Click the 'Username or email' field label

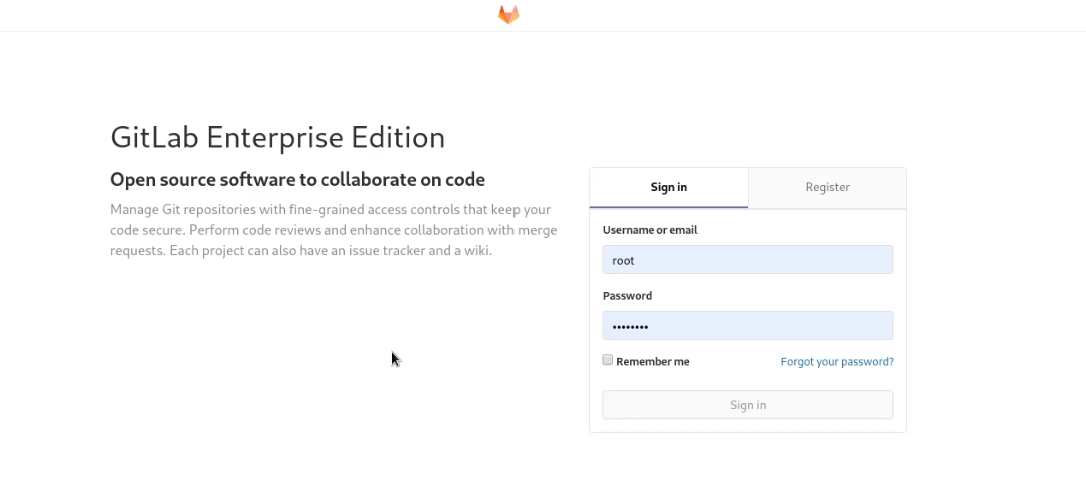[x=650, y=230]
